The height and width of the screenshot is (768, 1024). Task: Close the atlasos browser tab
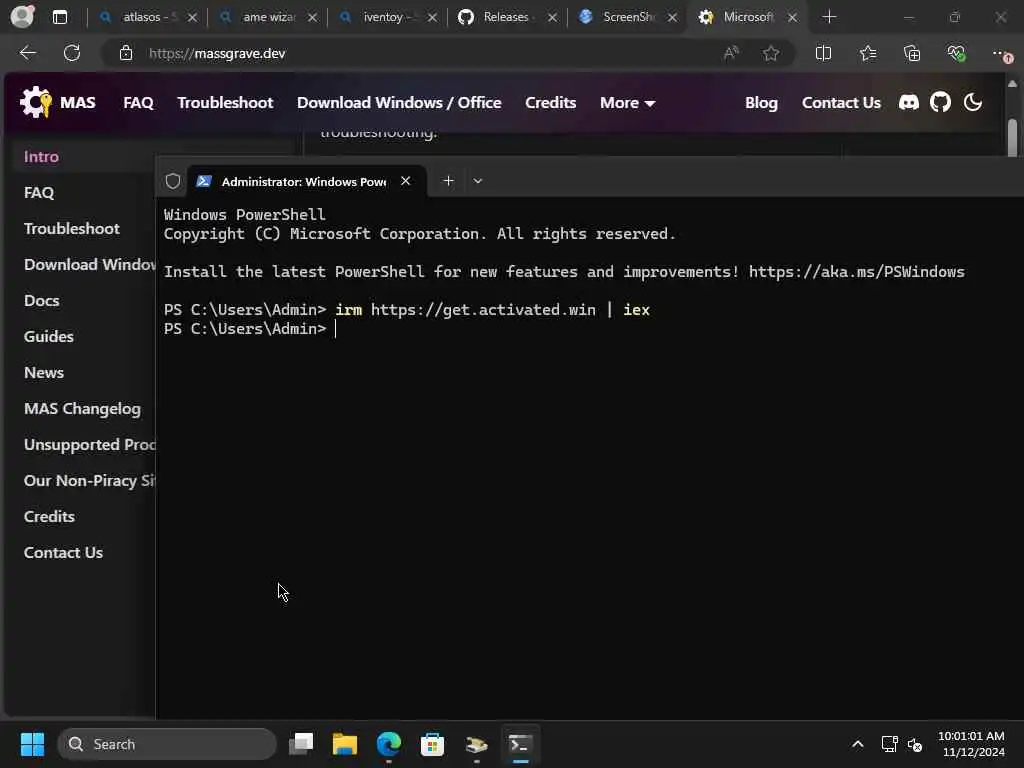click(x=192, y=18)
